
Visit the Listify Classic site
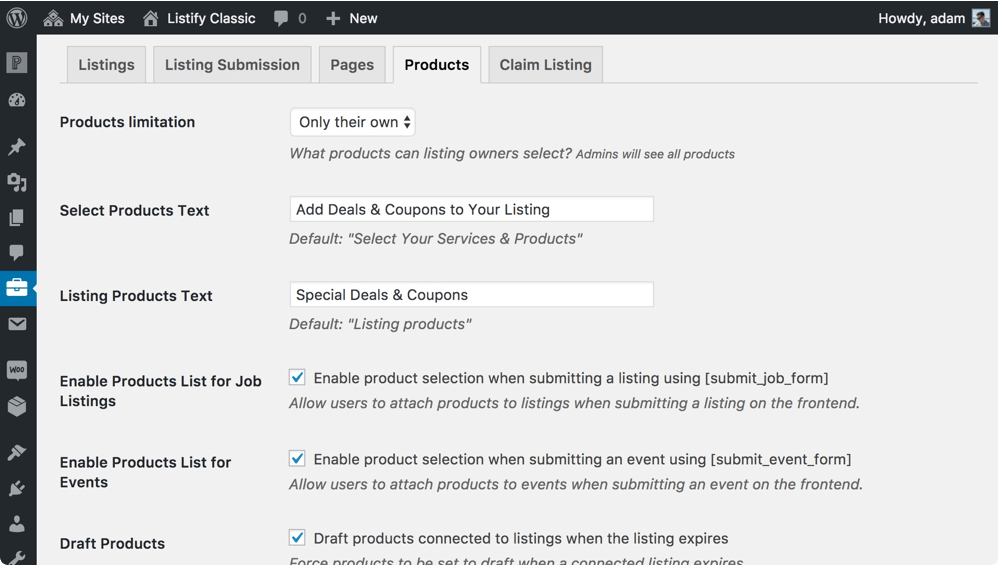199,18
